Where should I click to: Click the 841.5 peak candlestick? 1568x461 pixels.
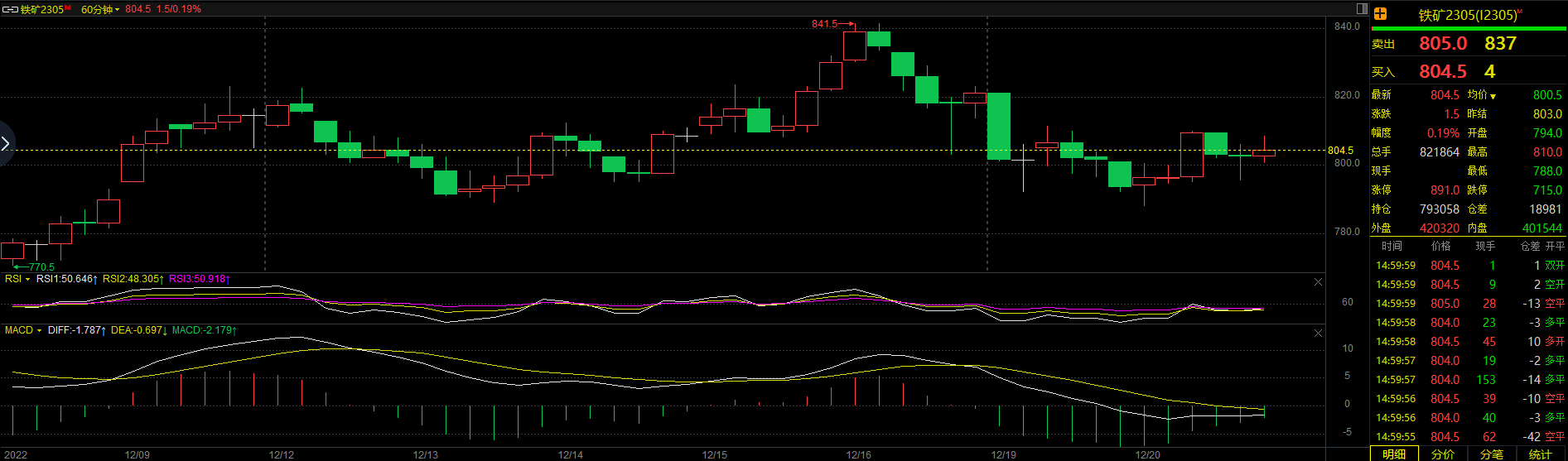tap(855, 46)
